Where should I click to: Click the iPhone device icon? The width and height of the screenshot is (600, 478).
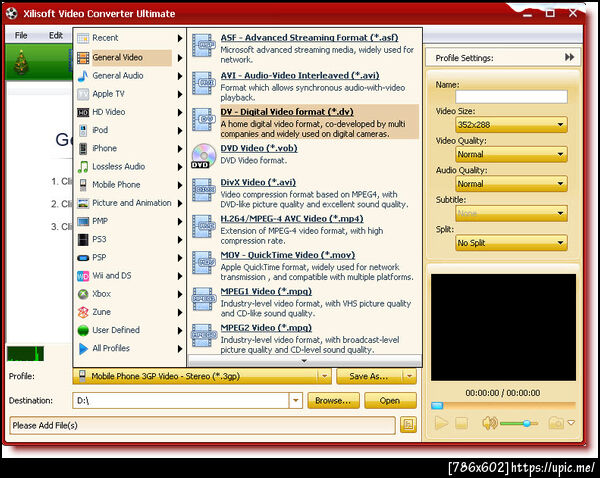coord(83,148)
